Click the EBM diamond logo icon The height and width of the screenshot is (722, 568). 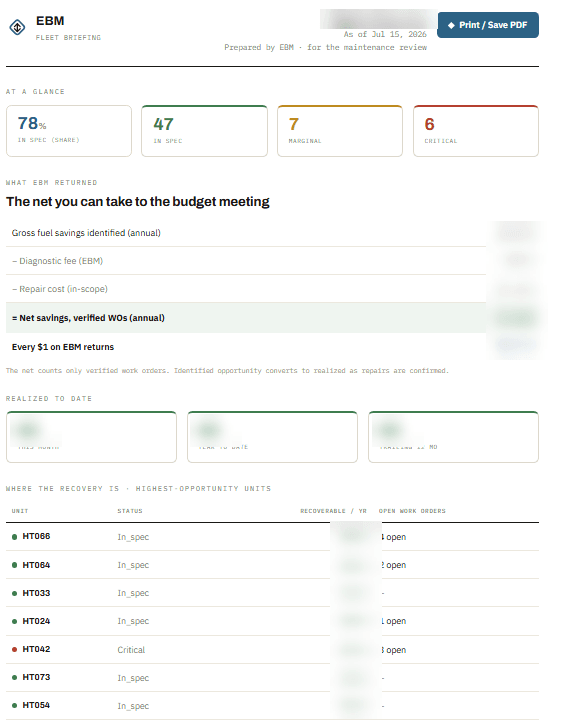point(17,27)
